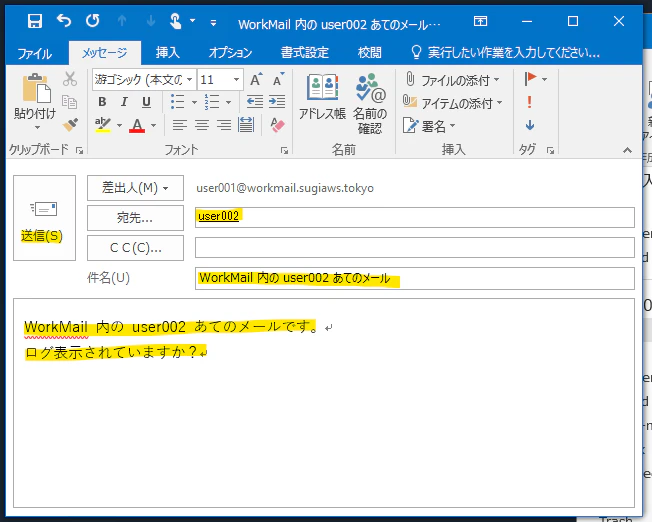The image size is (652, 522).
Task: Open the アイテムの添付 attach item menu
Action: [x=453, y=102]
